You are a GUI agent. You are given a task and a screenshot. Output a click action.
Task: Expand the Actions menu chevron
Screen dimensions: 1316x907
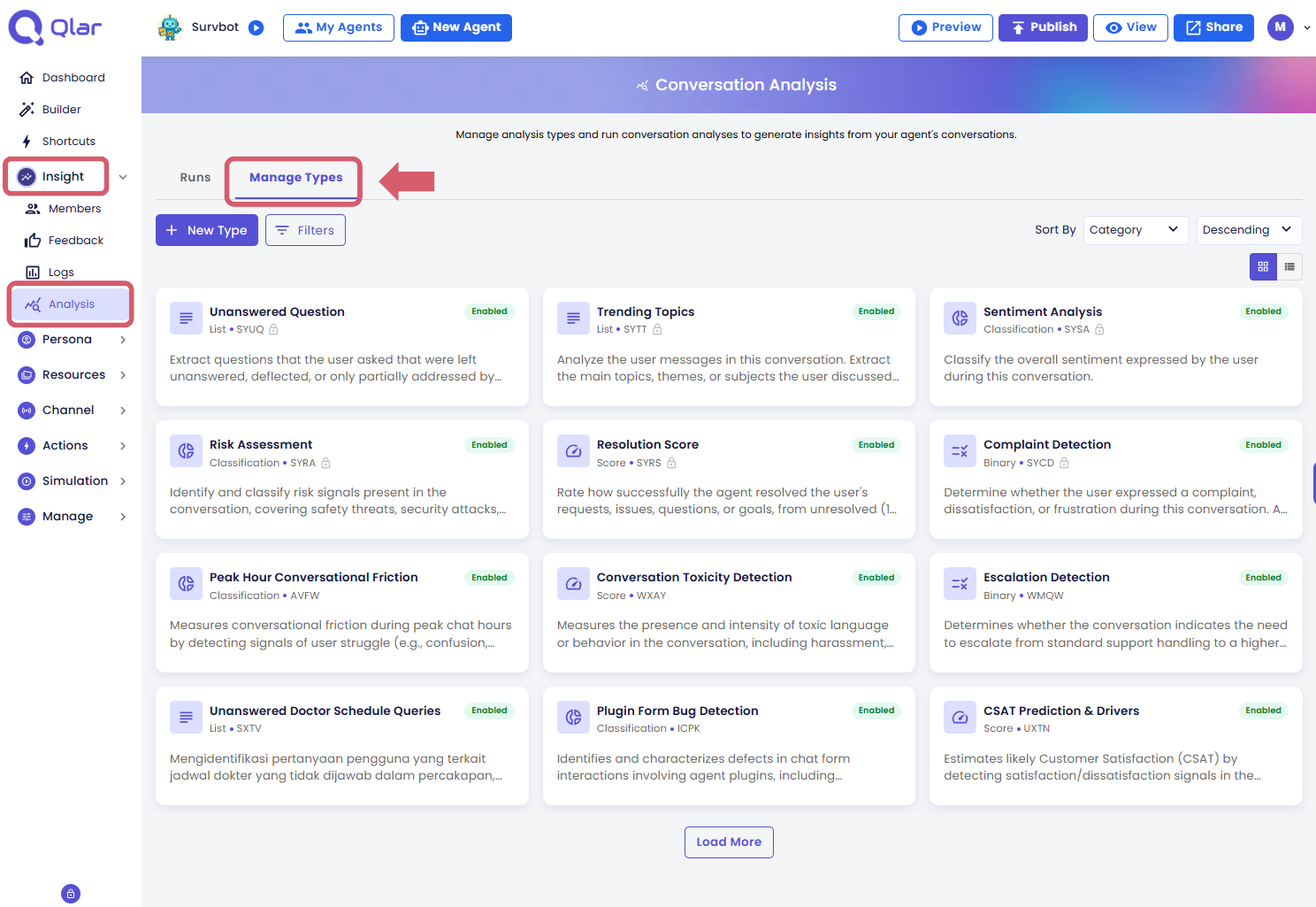pos(123,446)
